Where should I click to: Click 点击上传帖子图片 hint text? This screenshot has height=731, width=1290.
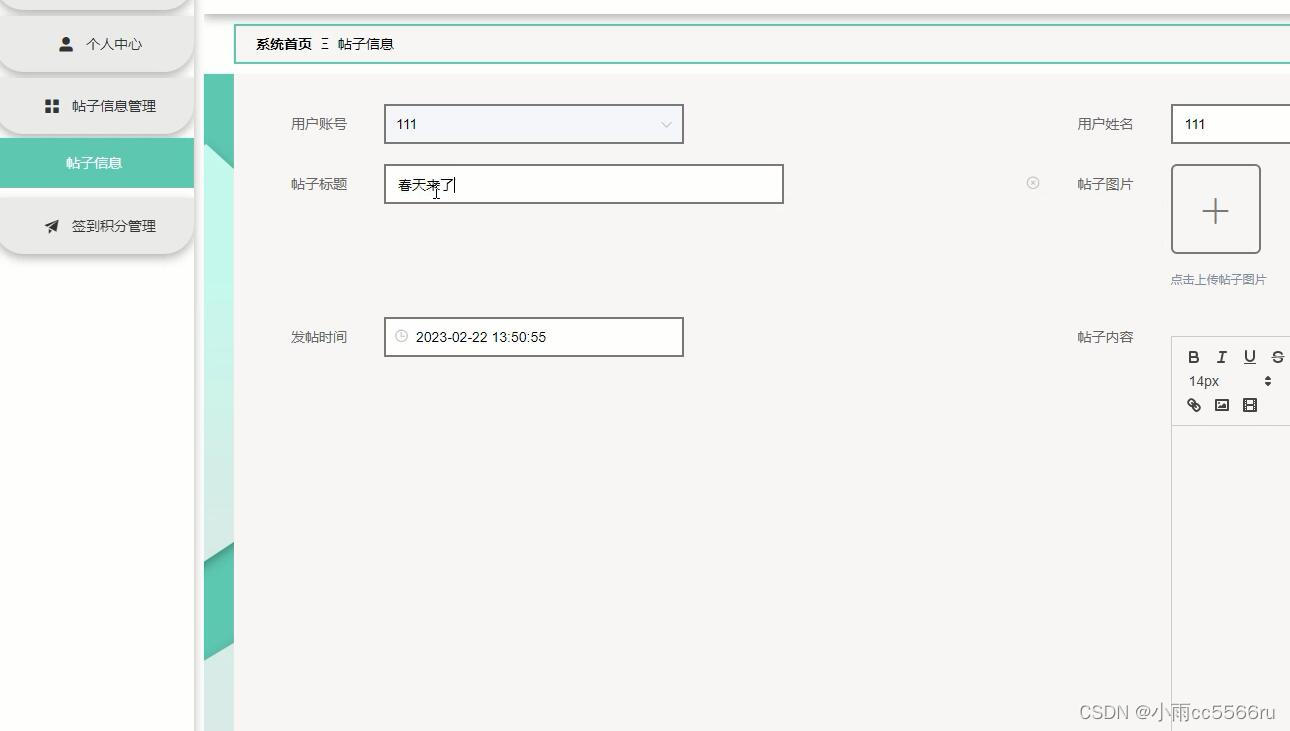tap(1218, 280)
